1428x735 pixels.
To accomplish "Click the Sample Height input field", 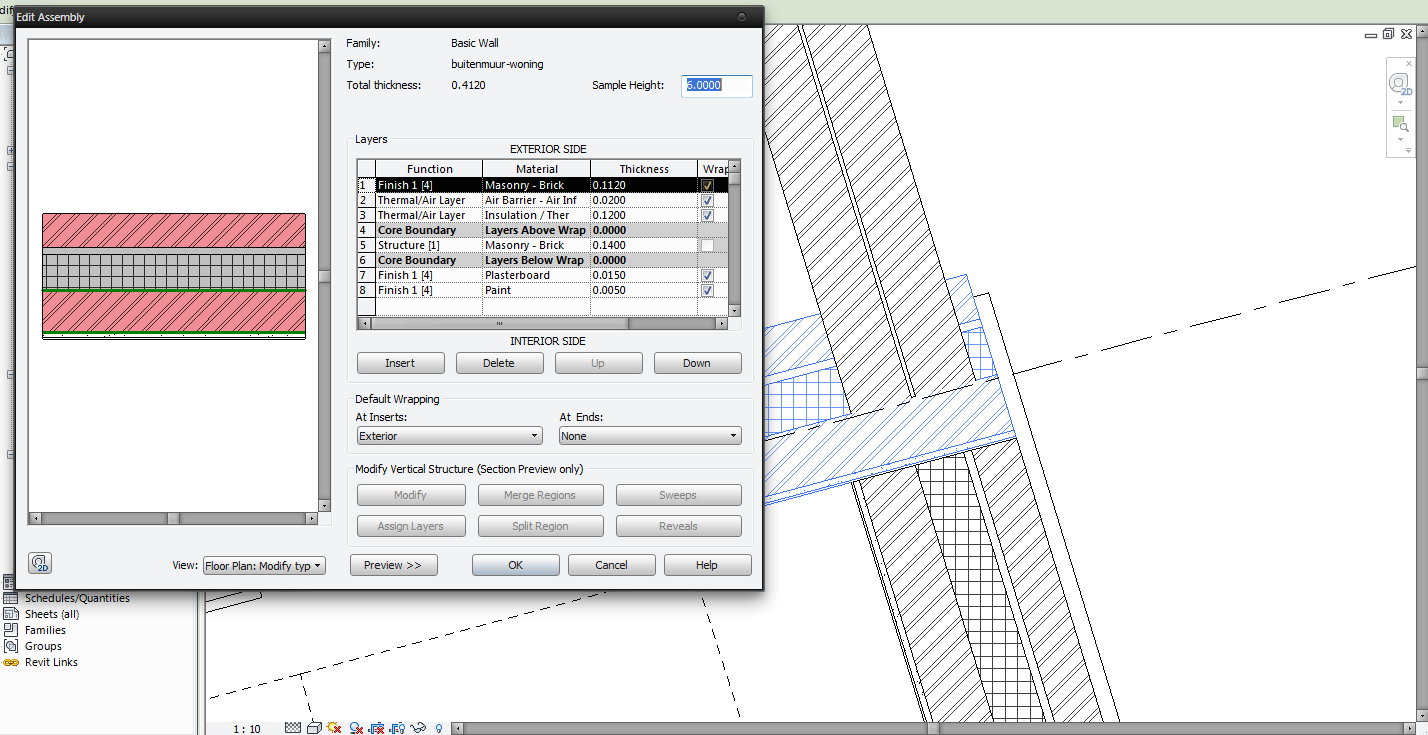I will coord(717,86).
